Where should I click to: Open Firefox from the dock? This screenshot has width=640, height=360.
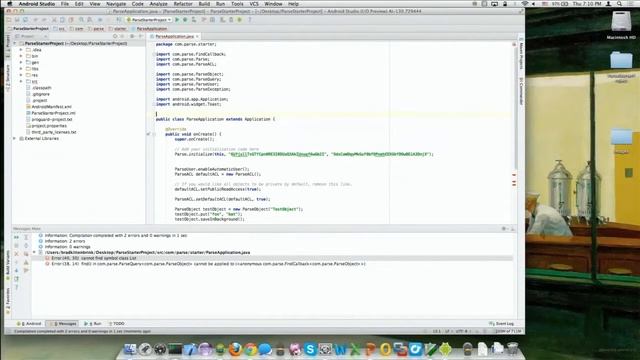235,349
